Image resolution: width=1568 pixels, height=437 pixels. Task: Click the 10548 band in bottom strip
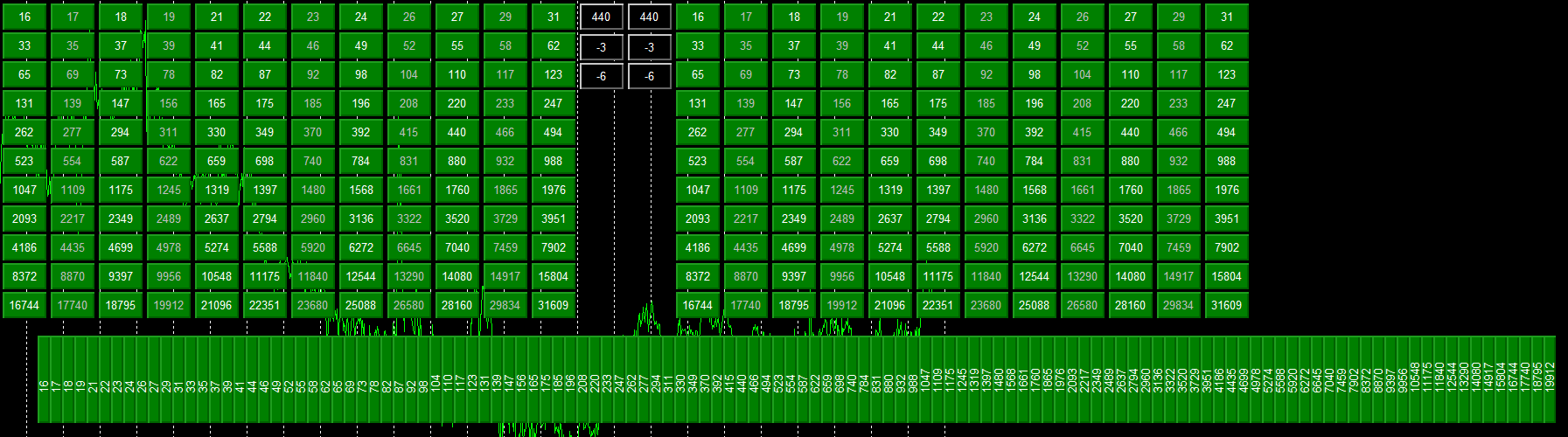[1416, 379]
